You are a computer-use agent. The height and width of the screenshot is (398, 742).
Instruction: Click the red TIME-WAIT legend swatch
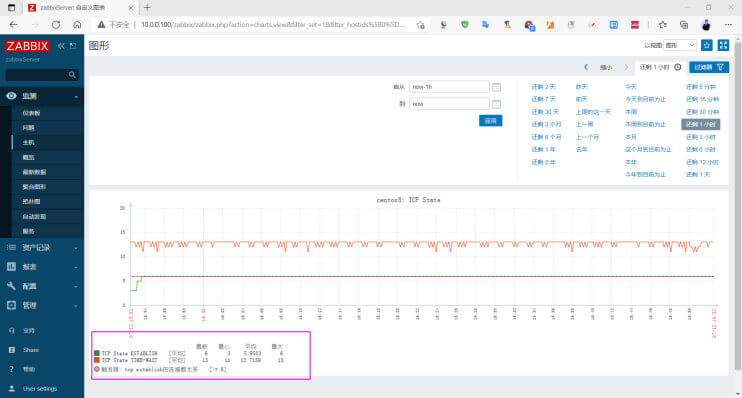pyautogui.click(x=97, y=360)
